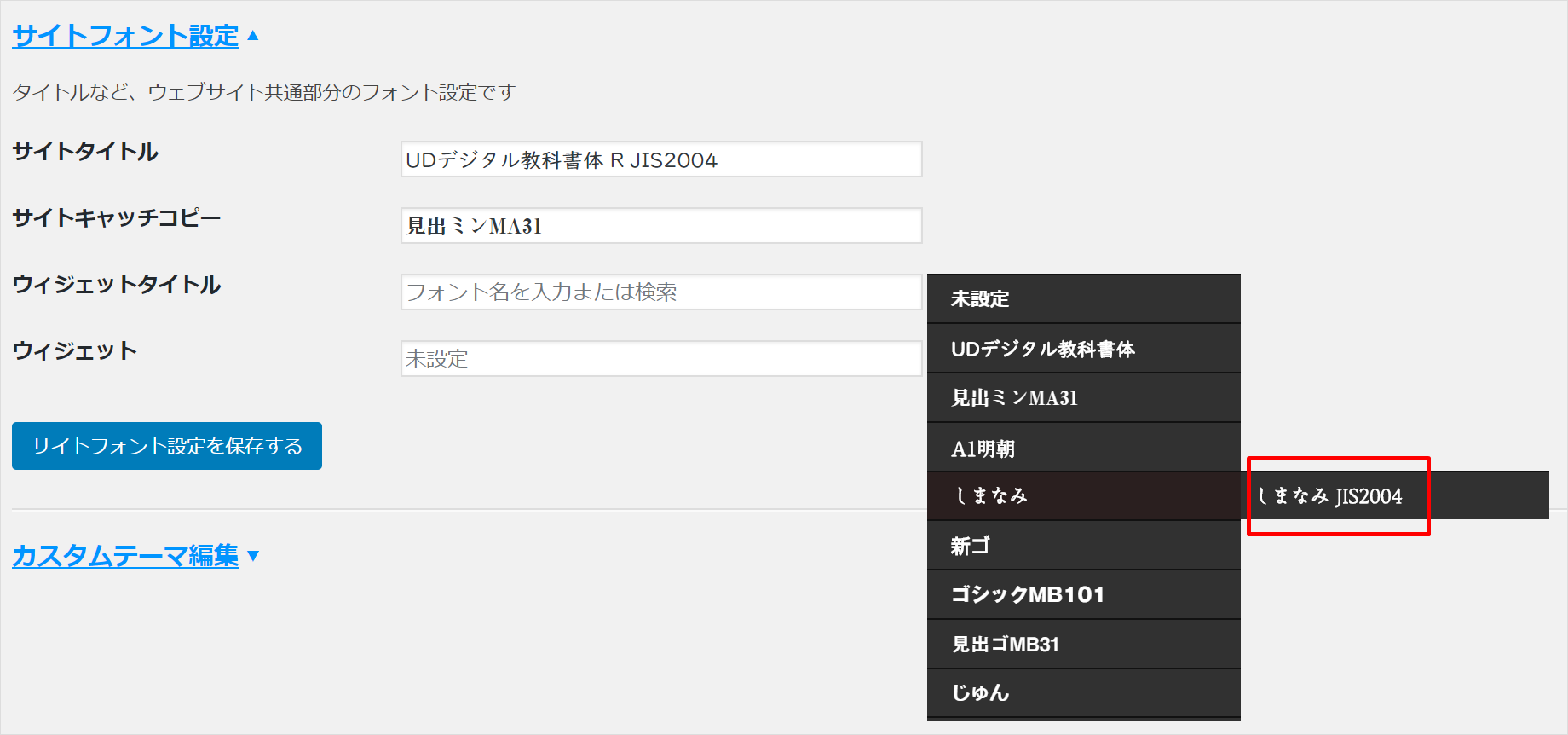The height and width of the screenshot is (735, 1568).
Task: Choose じゅん font at list bottom
Action: tap(1083, 693)
